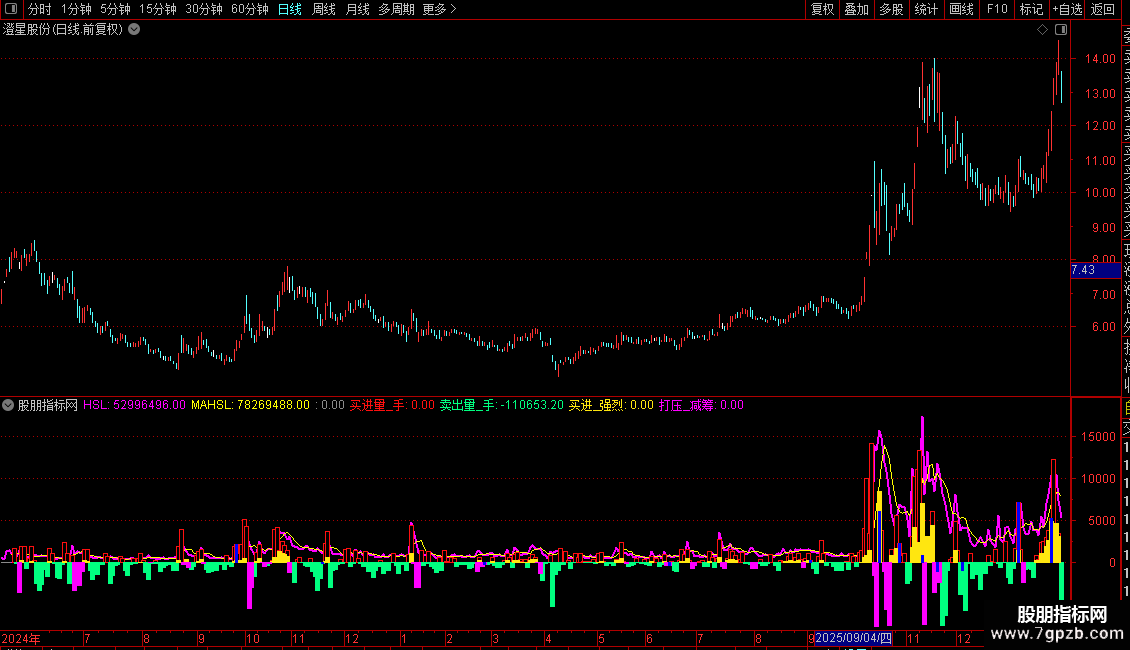
Task: Open F10 company information
Action: point(997,9)
